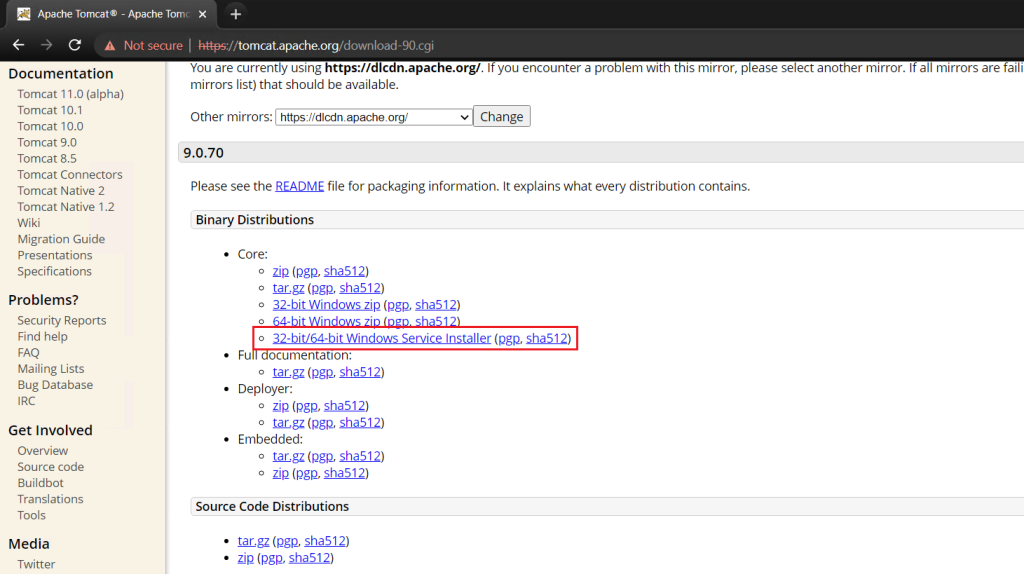Viewport: 1024px width, 574px height.
Task: Download the Embedded tar.gz
Action: 288,456
